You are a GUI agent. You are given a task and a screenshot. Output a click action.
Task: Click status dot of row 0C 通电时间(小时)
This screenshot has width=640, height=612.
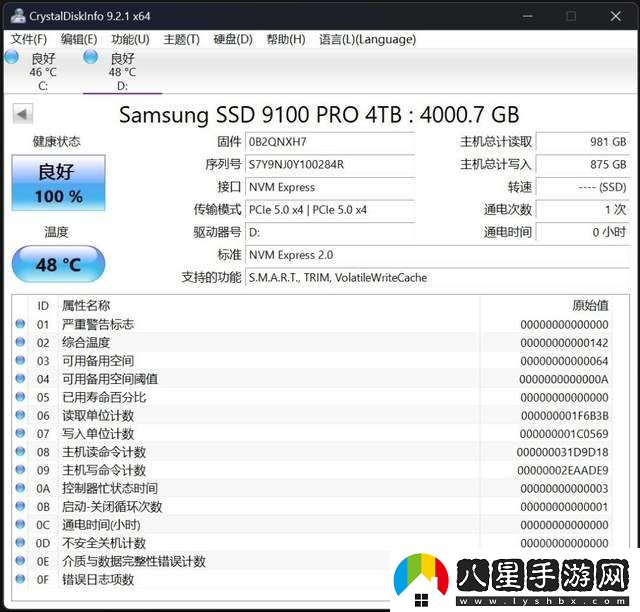tap(20, 524)
